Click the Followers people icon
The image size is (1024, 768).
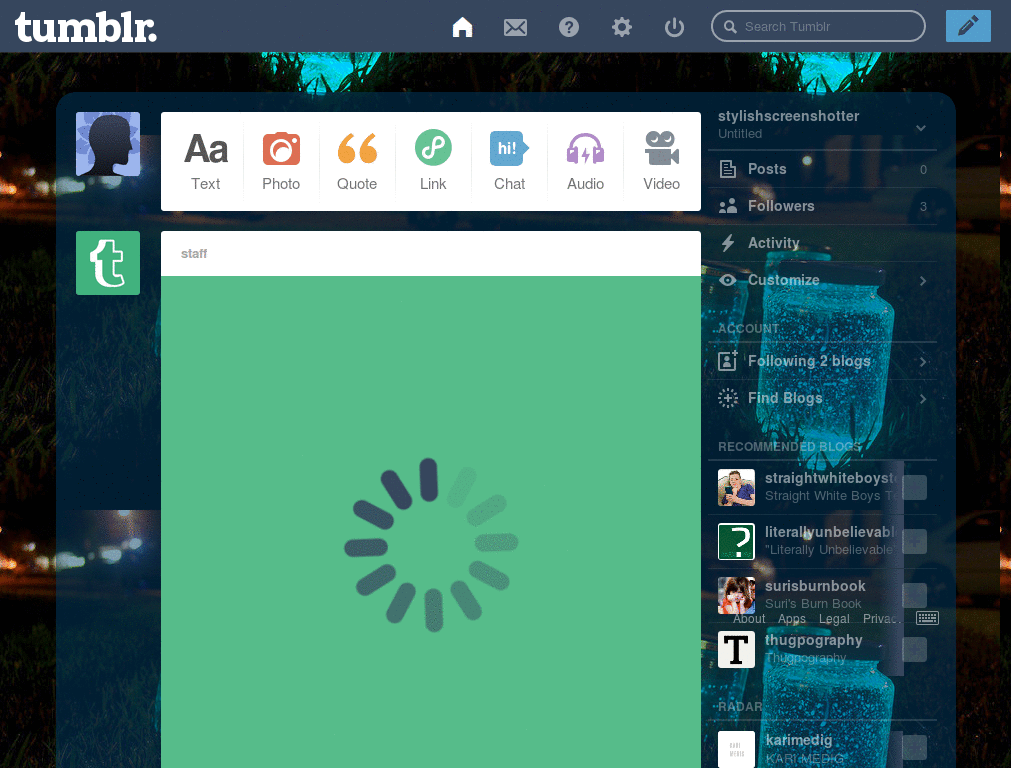(728, 206)
